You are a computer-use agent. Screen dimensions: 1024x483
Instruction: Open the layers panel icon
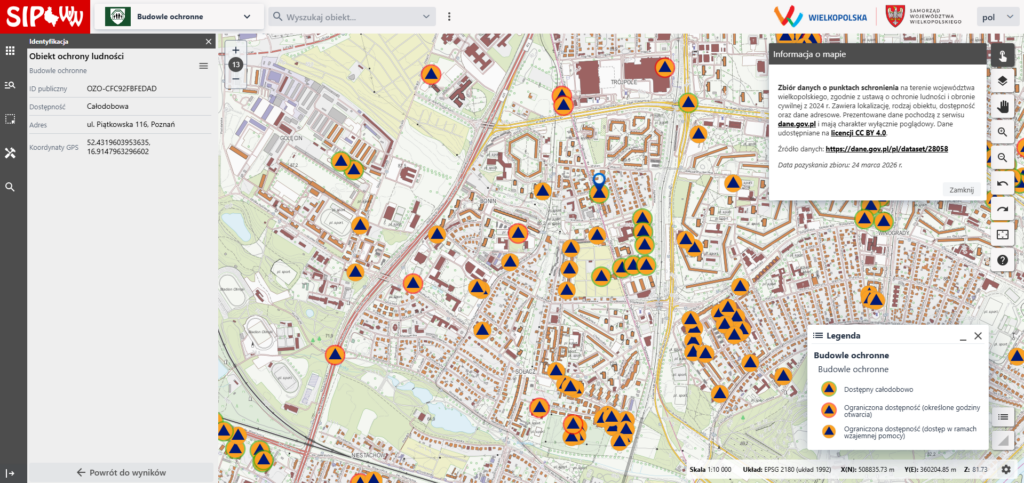click(1003, 80)
